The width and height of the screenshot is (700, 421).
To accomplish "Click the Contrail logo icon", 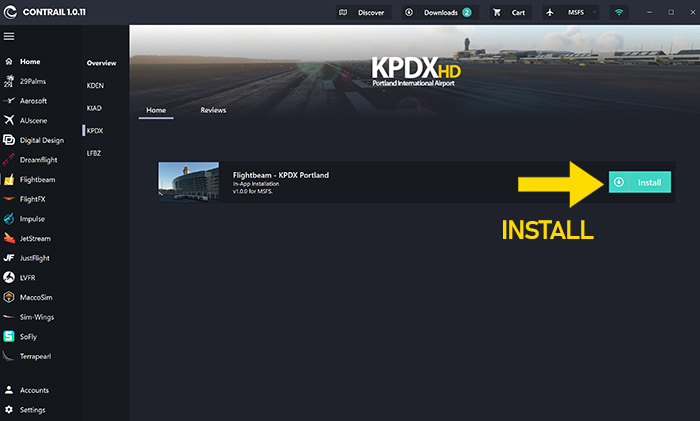I will (x=10, y=12).
